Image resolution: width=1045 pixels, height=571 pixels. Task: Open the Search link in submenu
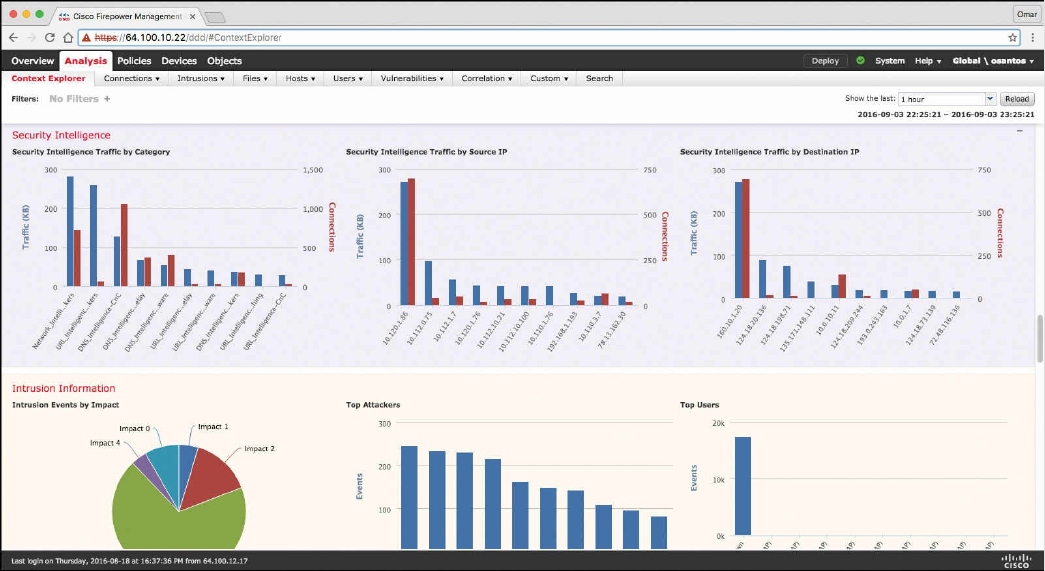point(599,79)
